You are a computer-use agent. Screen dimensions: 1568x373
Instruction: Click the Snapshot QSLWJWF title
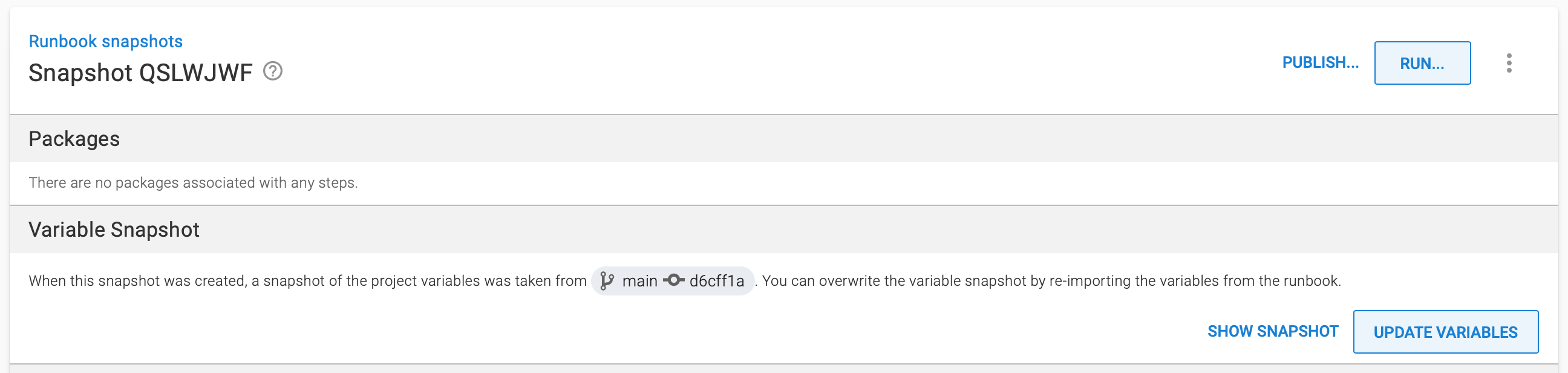pos(140,73)
